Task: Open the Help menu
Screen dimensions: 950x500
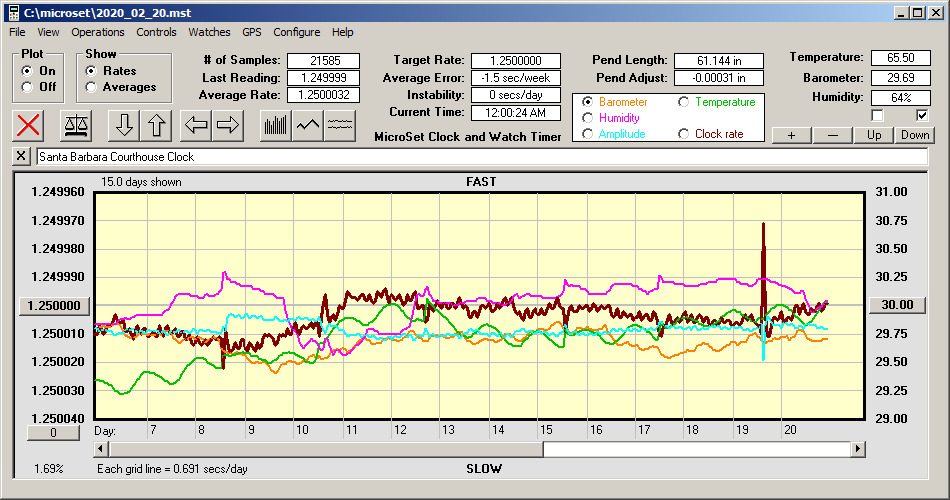Action: pos(342,32)
